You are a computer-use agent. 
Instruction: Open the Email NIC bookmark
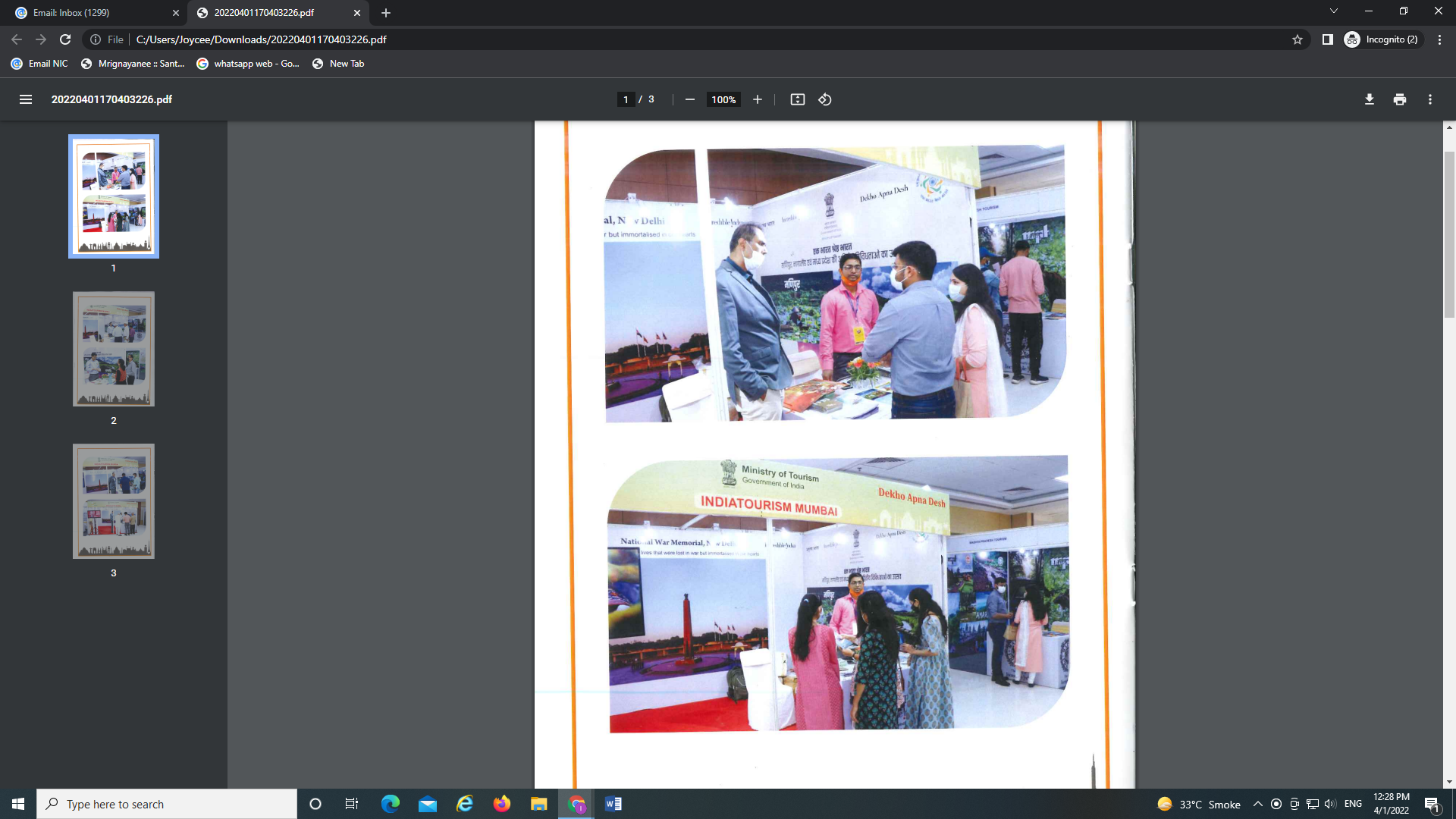coord(39,64)
